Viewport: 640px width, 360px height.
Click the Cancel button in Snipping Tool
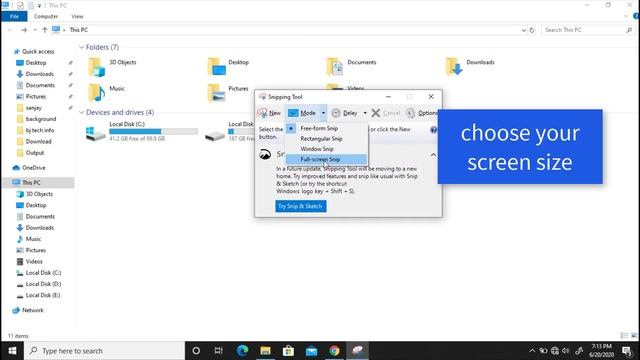point(386,113)
